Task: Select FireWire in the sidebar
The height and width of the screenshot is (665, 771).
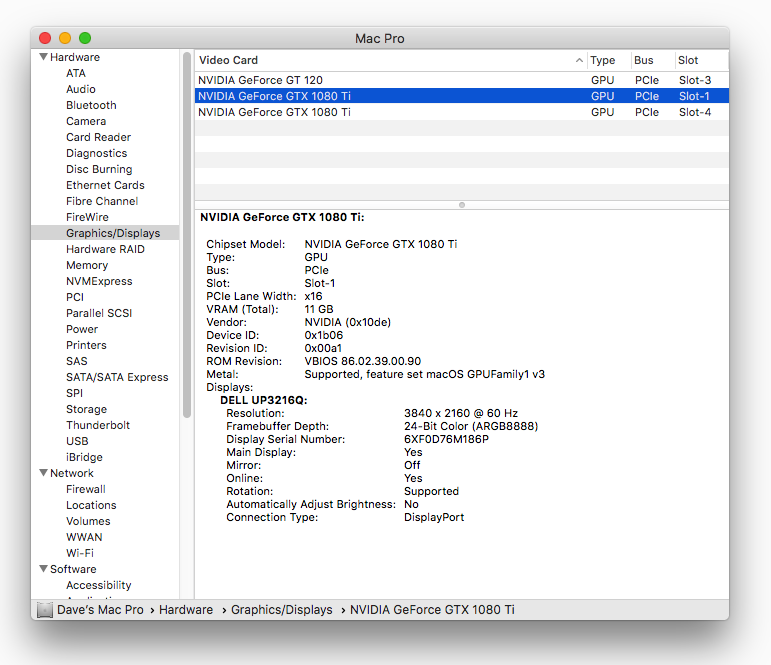Action: coord(87,217)
